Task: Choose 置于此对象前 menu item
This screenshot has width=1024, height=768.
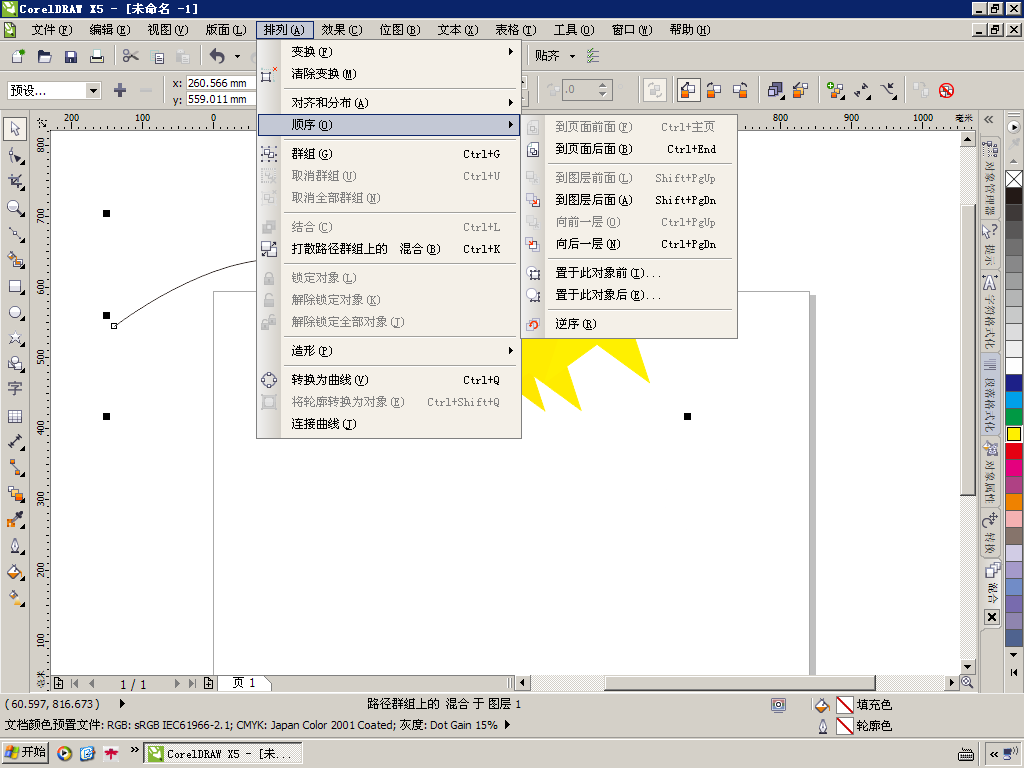Action: (x=630, y=273)
